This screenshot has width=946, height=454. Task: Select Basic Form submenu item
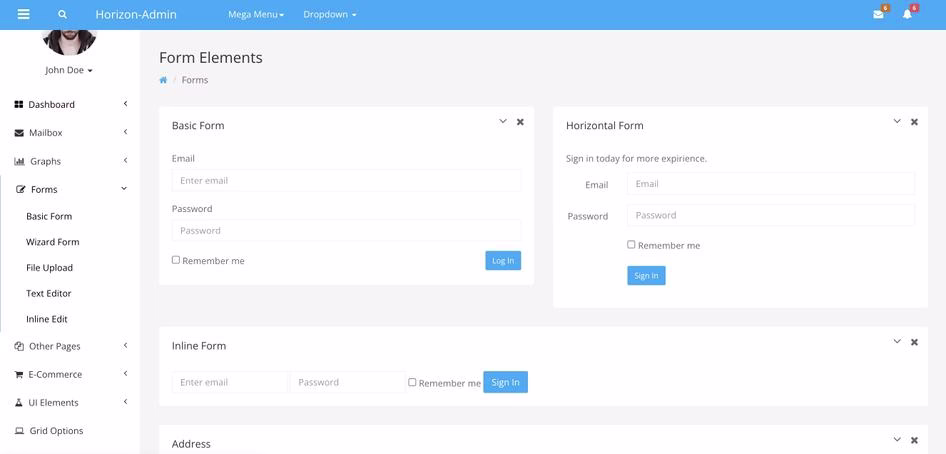[x=49, y=216]
